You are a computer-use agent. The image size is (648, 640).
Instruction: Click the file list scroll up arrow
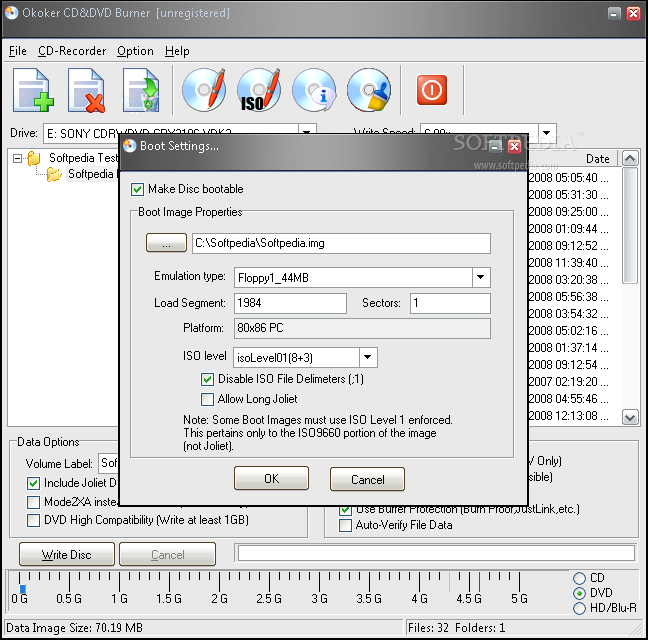[x=630, y=158]
